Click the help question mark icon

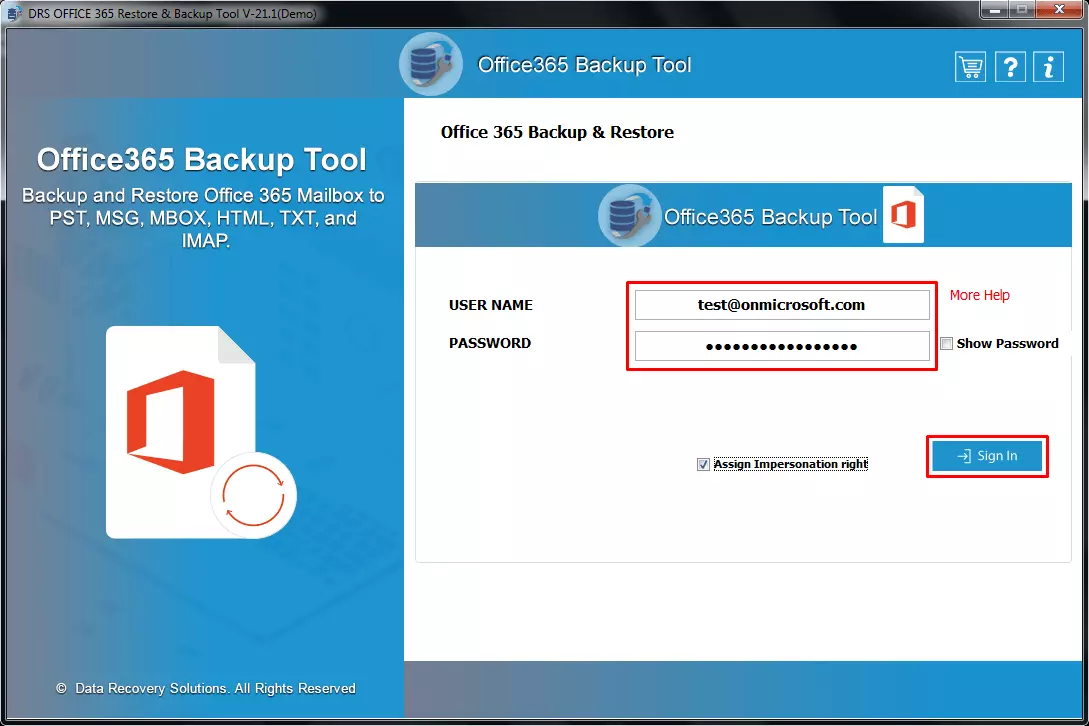[1009, 66]
